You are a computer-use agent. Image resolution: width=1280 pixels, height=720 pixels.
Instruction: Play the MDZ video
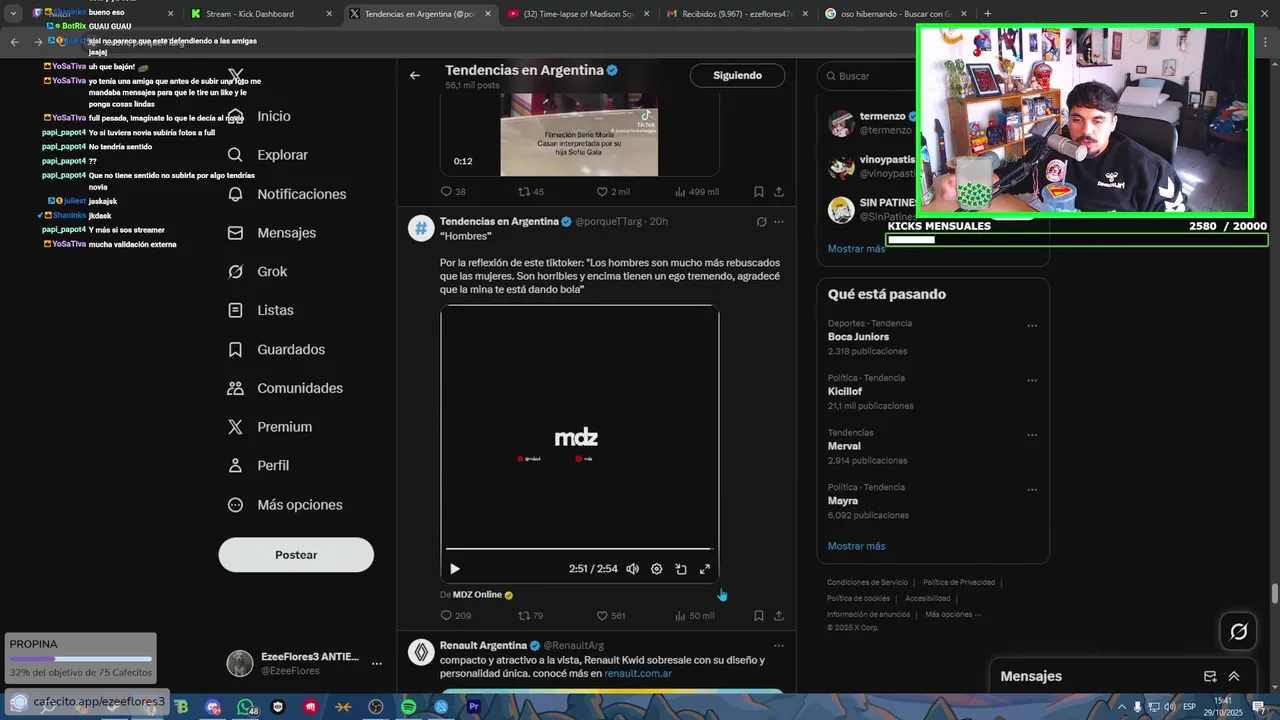pos(455,569)
